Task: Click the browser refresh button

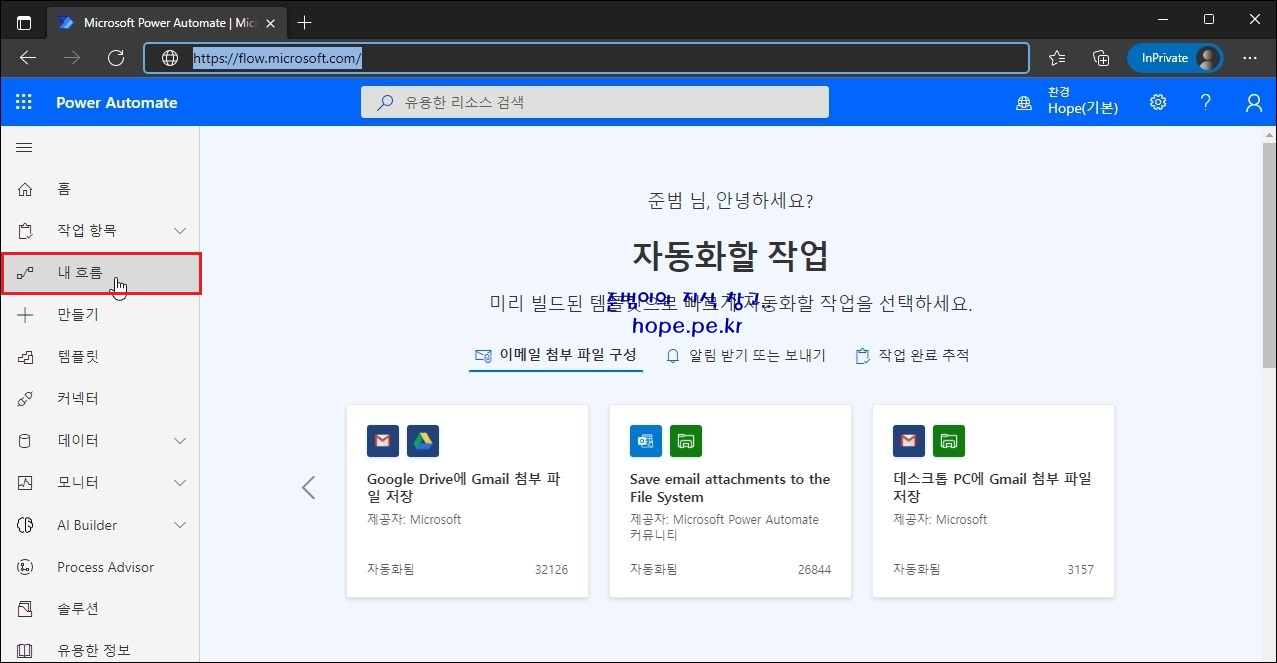Action: 116,58
